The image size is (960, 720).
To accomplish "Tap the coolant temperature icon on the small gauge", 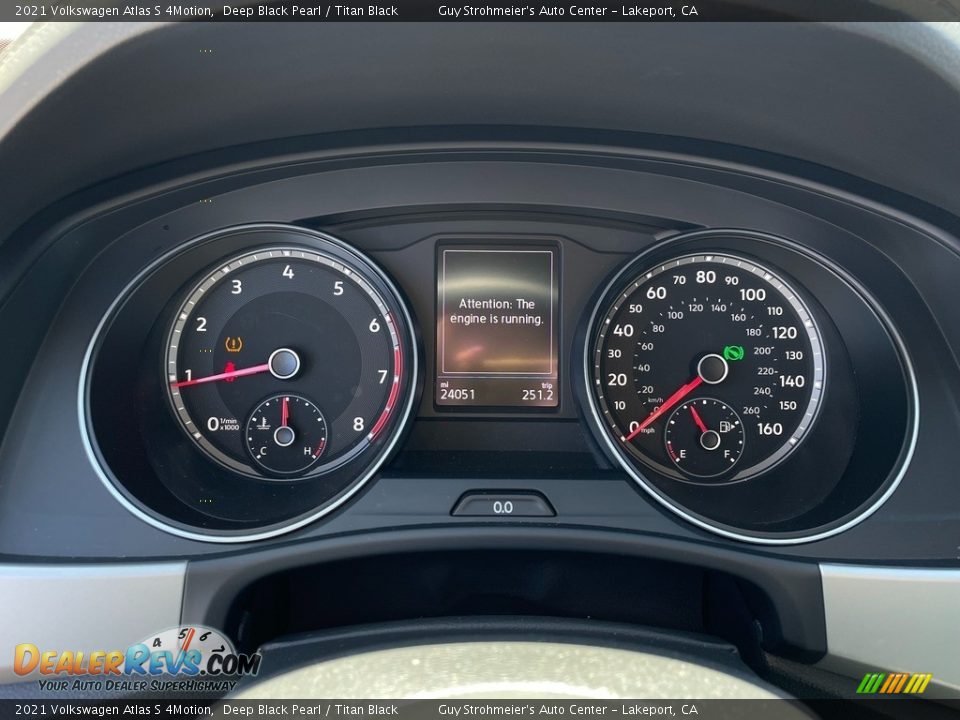I will tap(264, 423).
